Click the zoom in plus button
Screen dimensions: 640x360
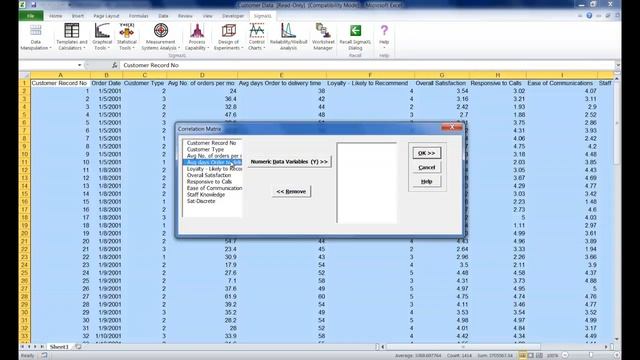click(616, 356)
